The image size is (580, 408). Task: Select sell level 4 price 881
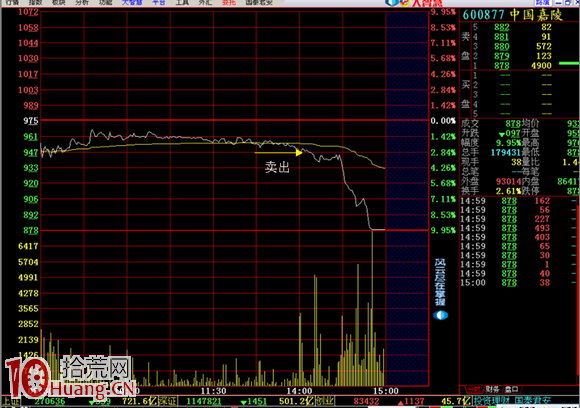coord(502,37)
